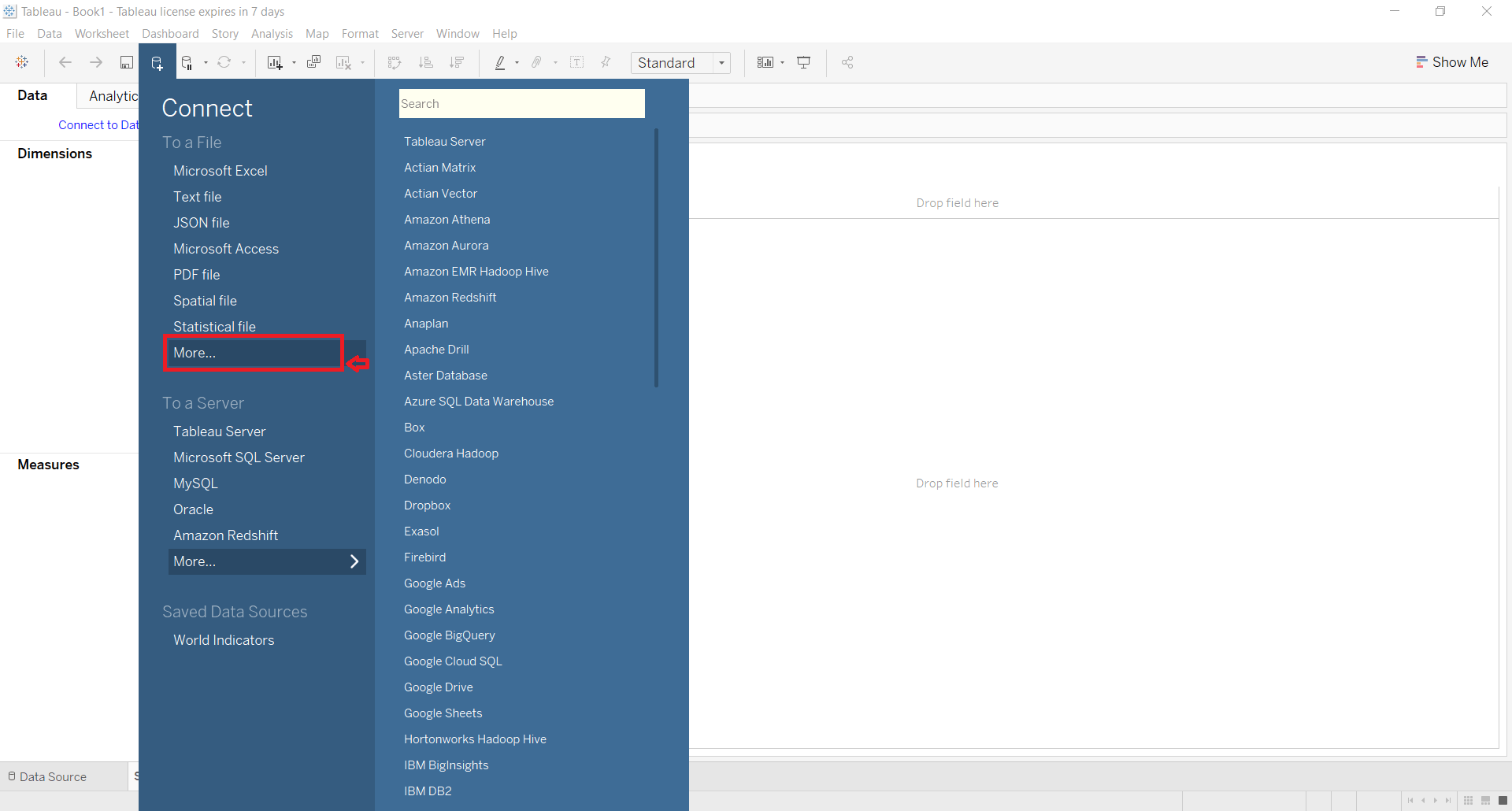
Task: Expand the More... server connectors list
Action: pos(267,561)
